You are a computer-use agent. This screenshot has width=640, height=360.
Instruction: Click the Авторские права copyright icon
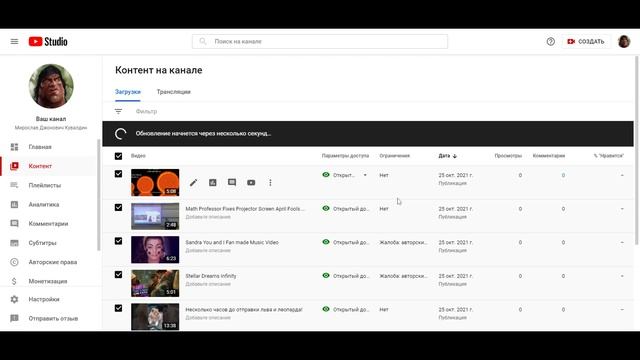point(14,262)
